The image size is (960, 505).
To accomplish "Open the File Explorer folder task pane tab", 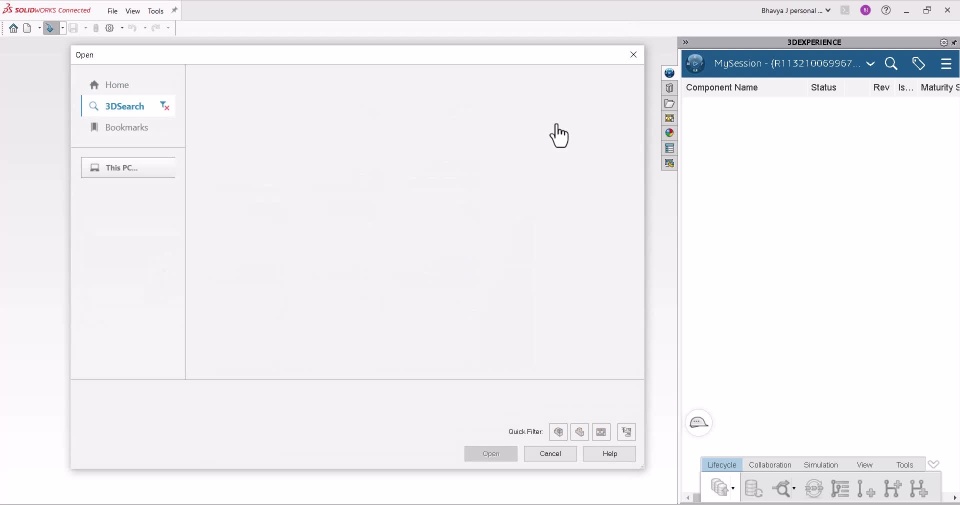I will pos(669,103).
